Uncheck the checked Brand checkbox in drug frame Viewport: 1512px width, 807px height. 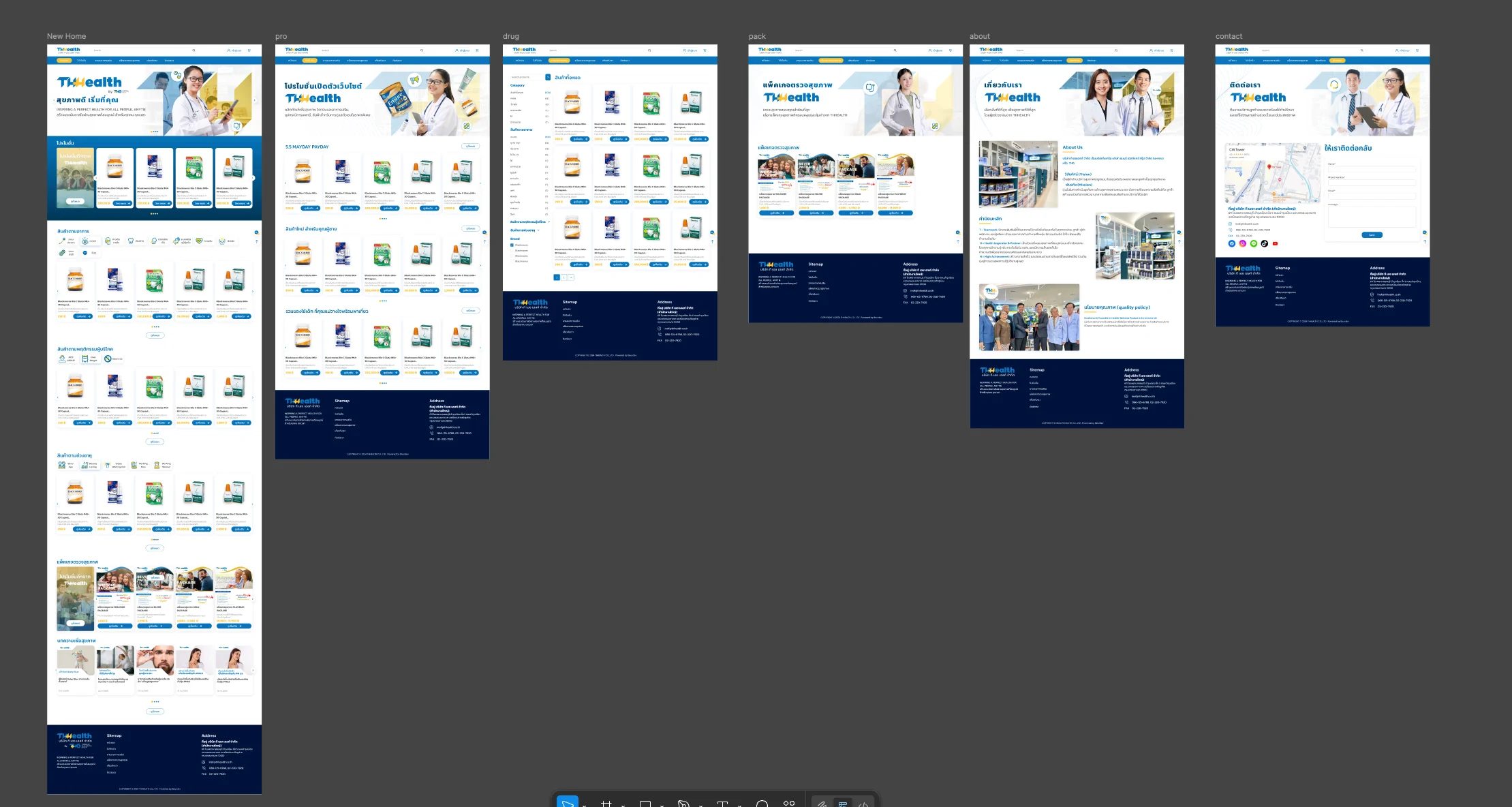tap(512, 245)
